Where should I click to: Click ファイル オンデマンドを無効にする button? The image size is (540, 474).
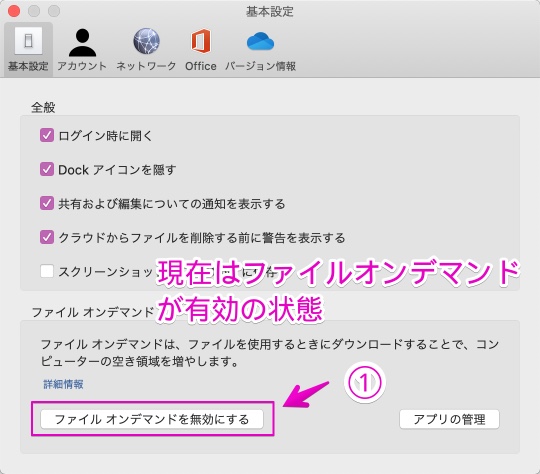[x=152, y=419]
